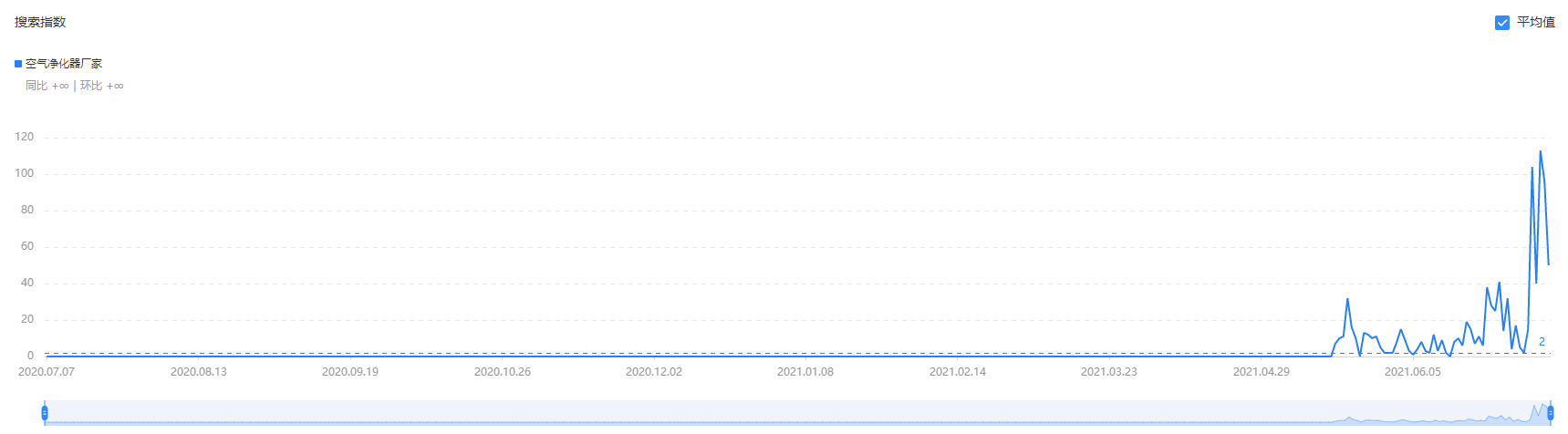Screen dimensions: 1568x434
Task: Toggle the 空气净化器厂家 legend blue square
Action: (x=18, y=64)
